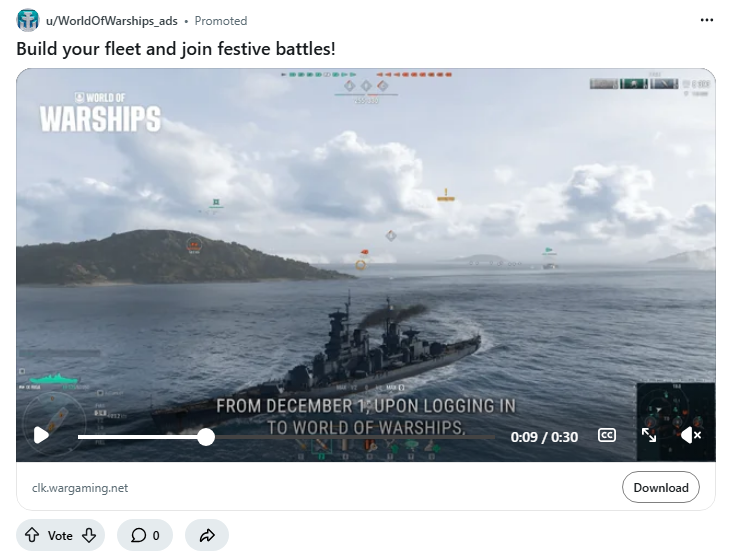Click the World of Warships logo in video

(100, 112)
